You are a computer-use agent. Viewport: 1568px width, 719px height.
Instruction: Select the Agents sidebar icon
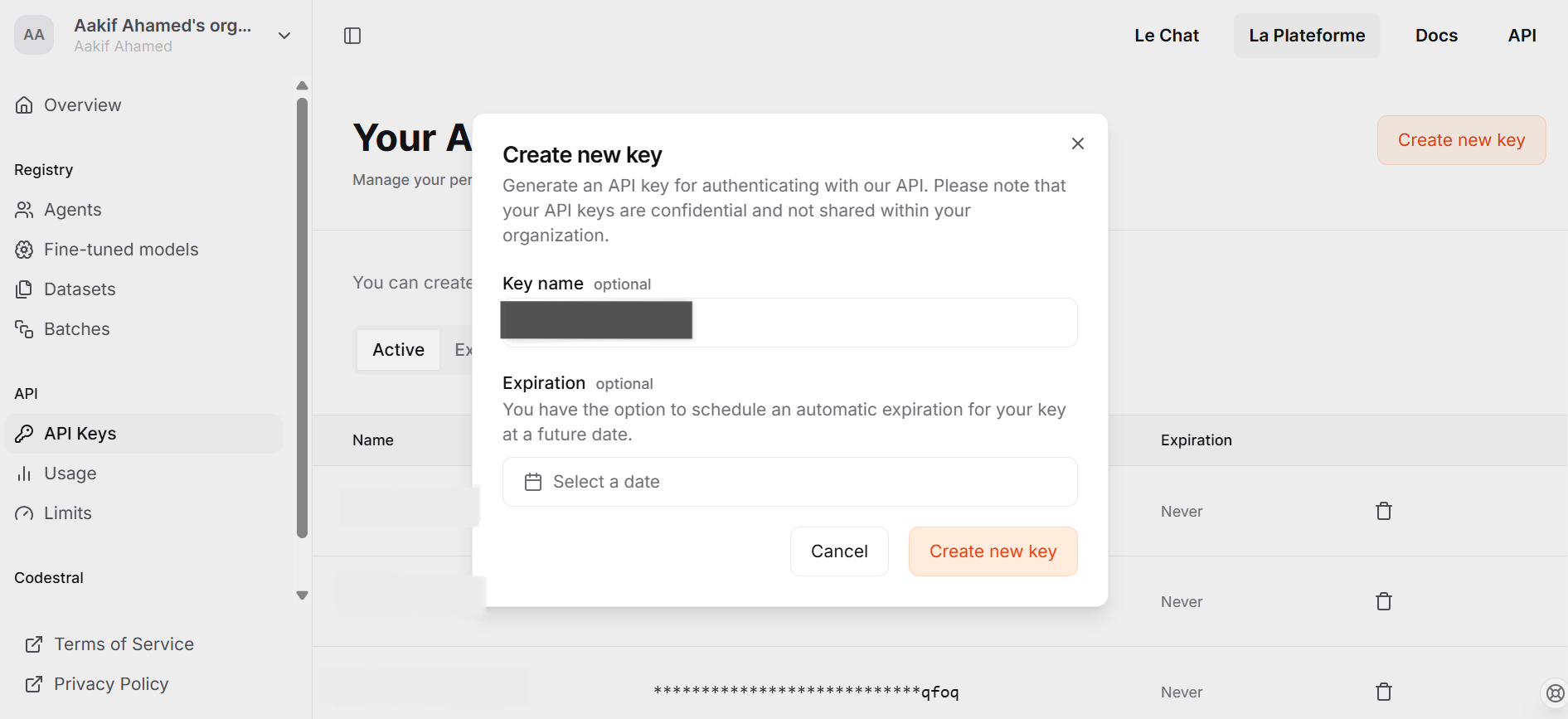[24, 210]
